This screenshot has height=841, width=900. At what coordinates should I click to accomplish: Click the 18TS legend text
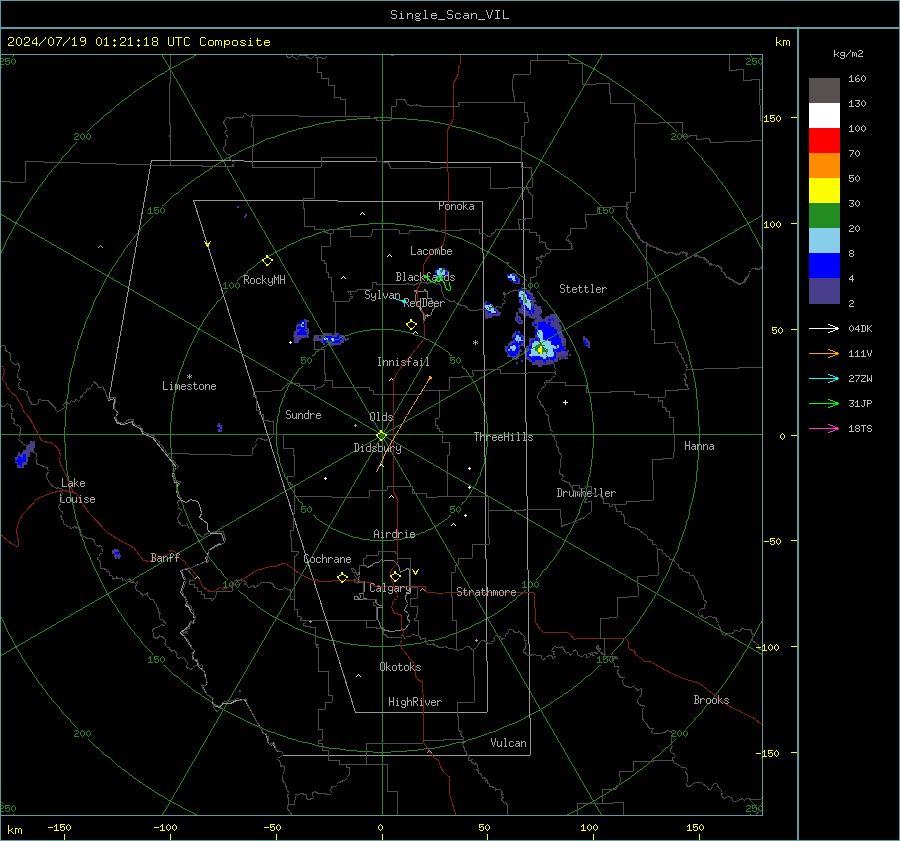point(860,429)
